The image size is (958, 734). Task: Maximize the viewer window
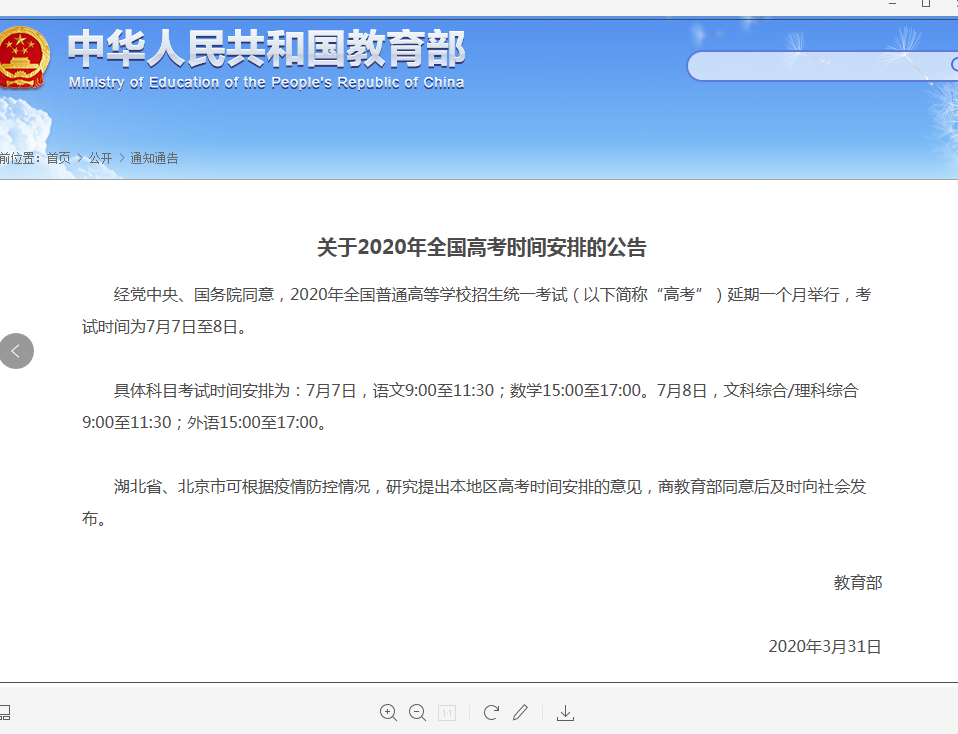click(x=926, y=5)
